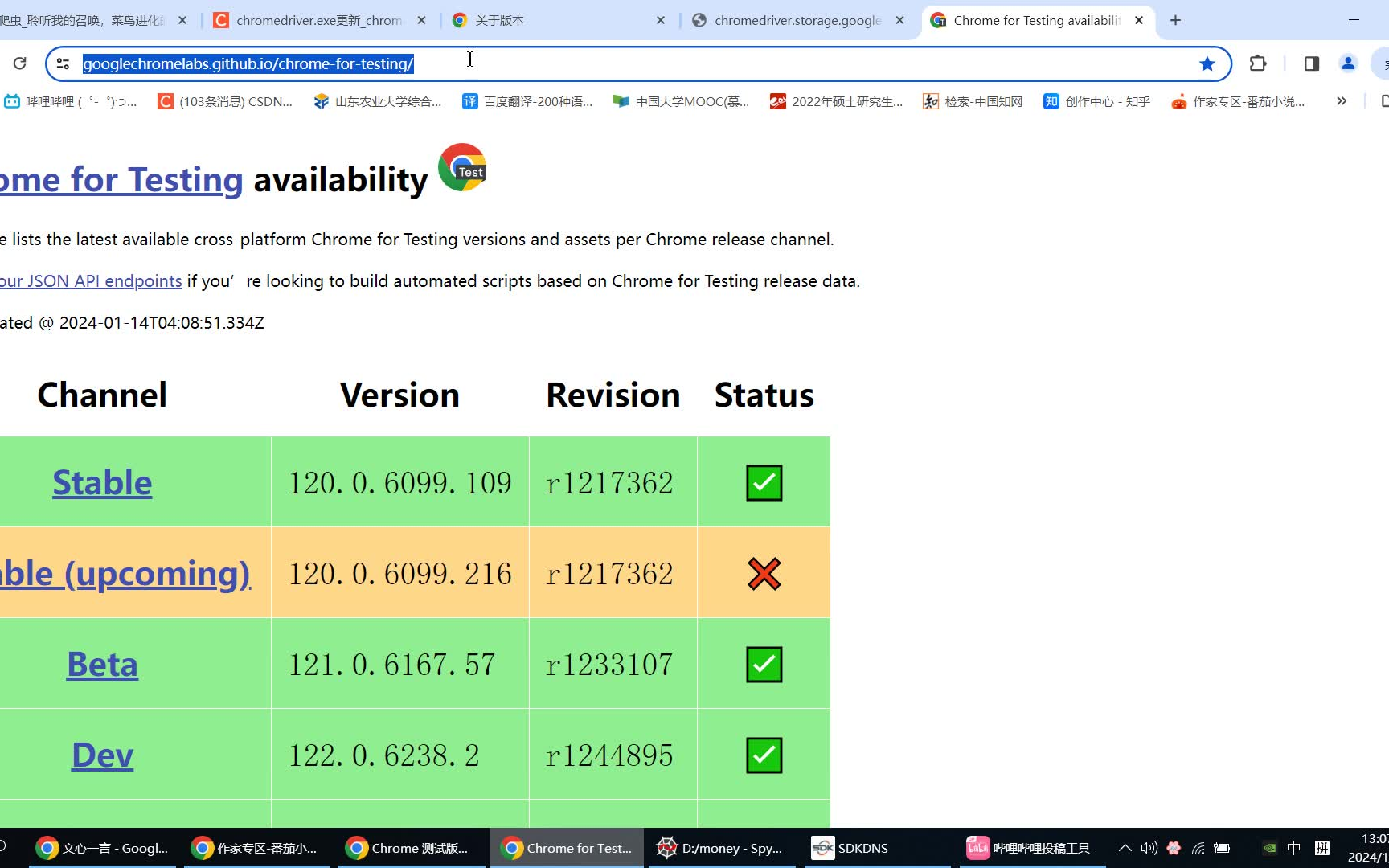Open the side panel icon
Screen dimensions: 1389x868
click(x=1312, y=63)
